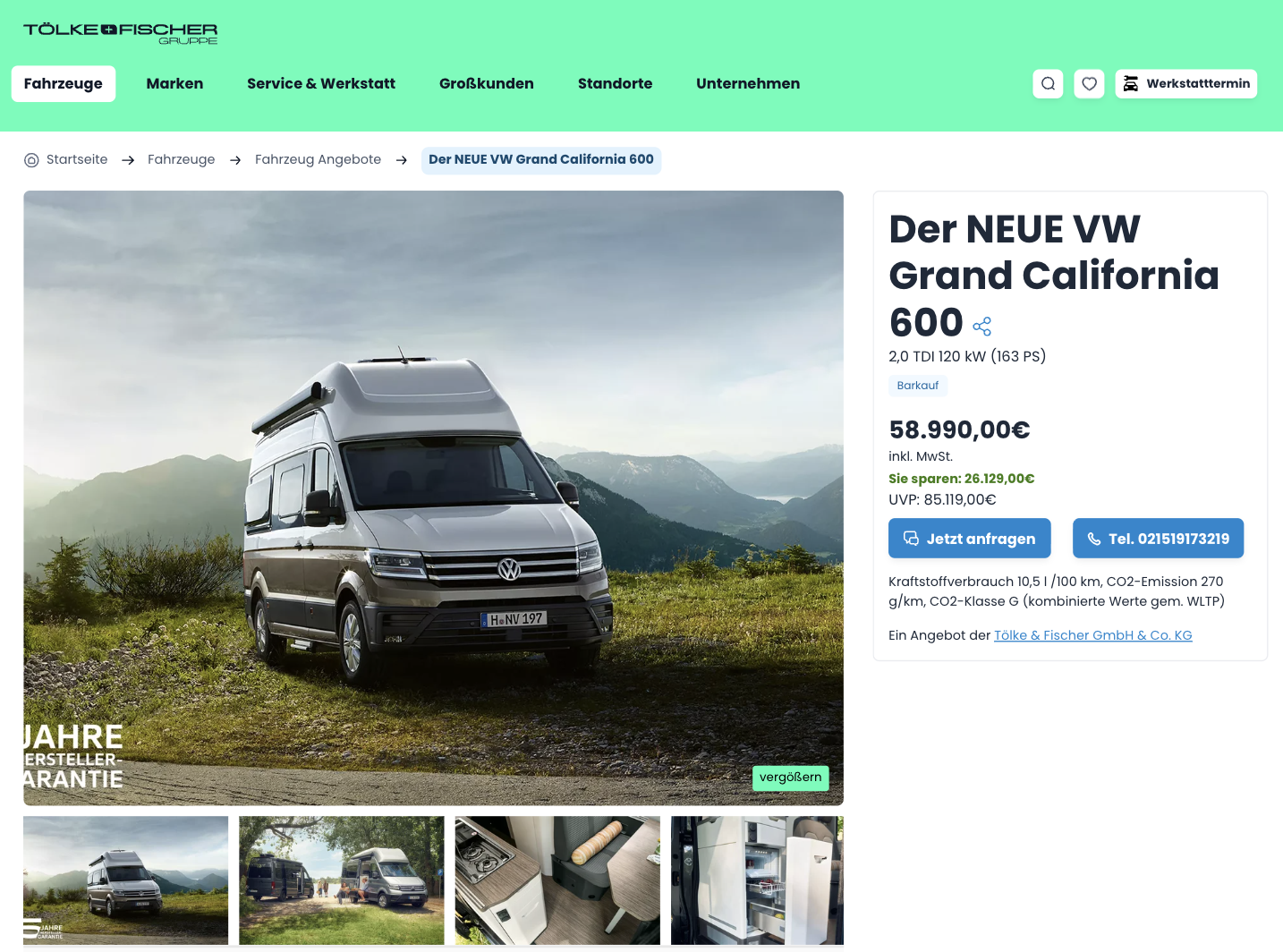Click the chat icon on Jetzt anfragen
Image resolution: width=1283 pixels, height=952 pixels.
[912, 539]
